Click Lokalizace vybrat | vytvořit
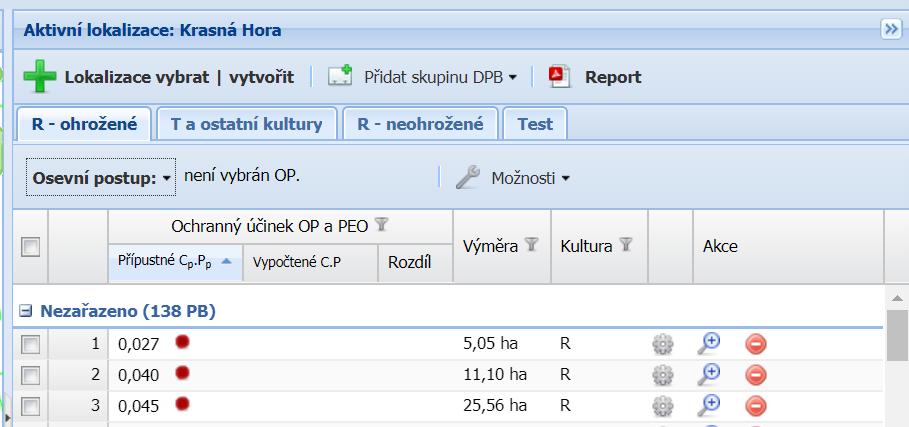 click(179, 77)
